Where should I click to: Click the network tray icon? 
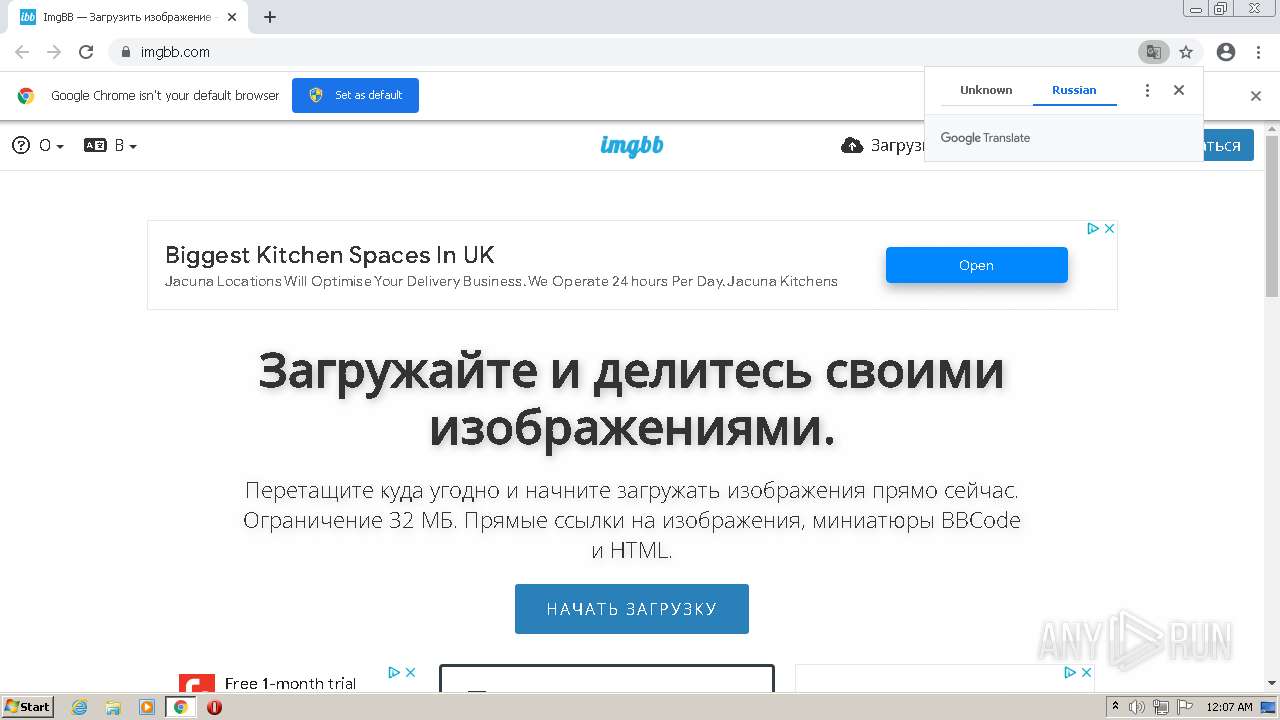click(1161, 707)
